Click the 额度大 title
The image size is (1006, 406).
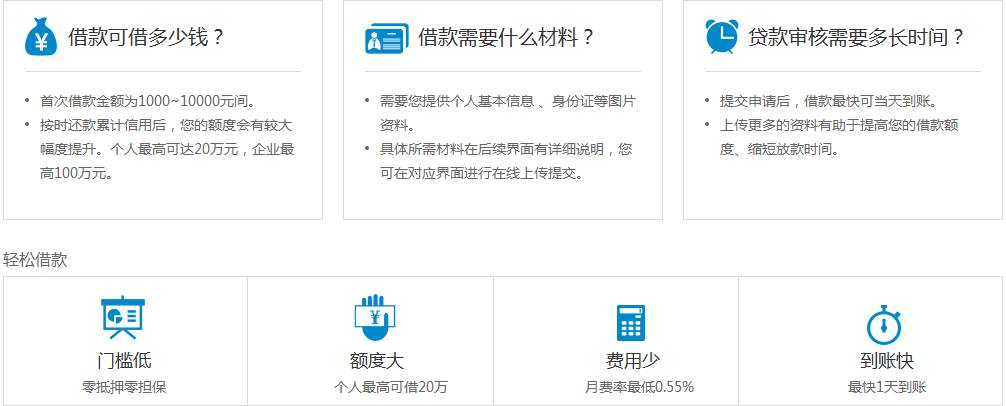click(377, 360)
